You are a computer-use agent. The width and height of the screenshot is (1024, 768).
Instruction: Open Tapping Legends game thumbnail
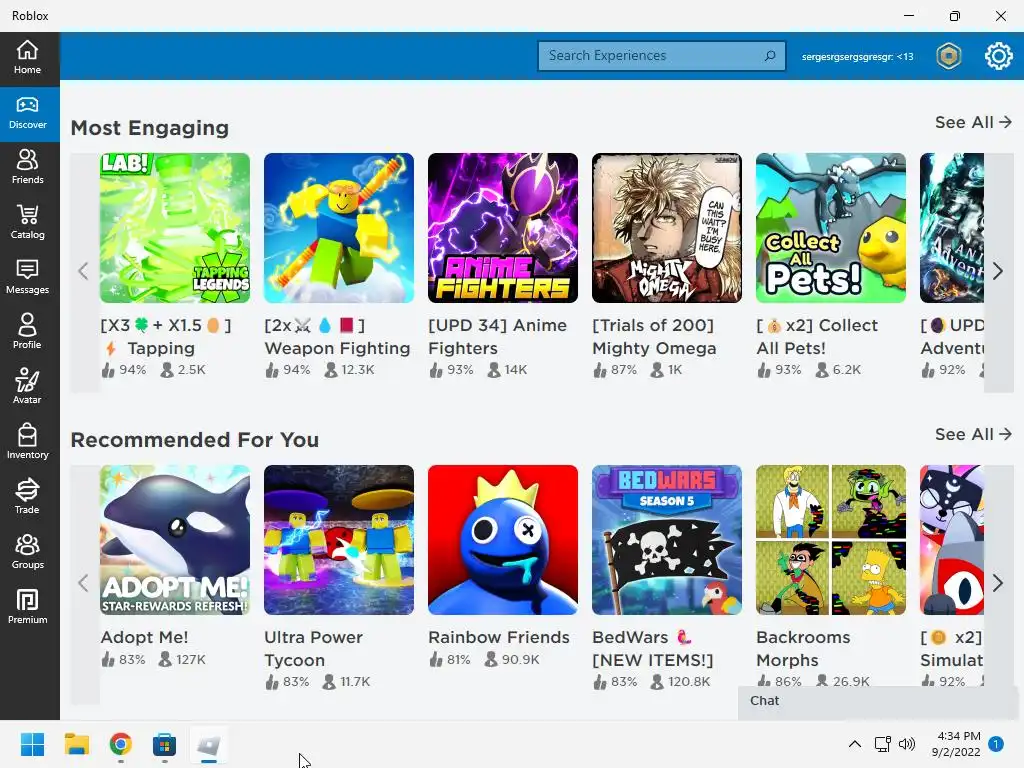pyautogui.click(x=175, y=228)
